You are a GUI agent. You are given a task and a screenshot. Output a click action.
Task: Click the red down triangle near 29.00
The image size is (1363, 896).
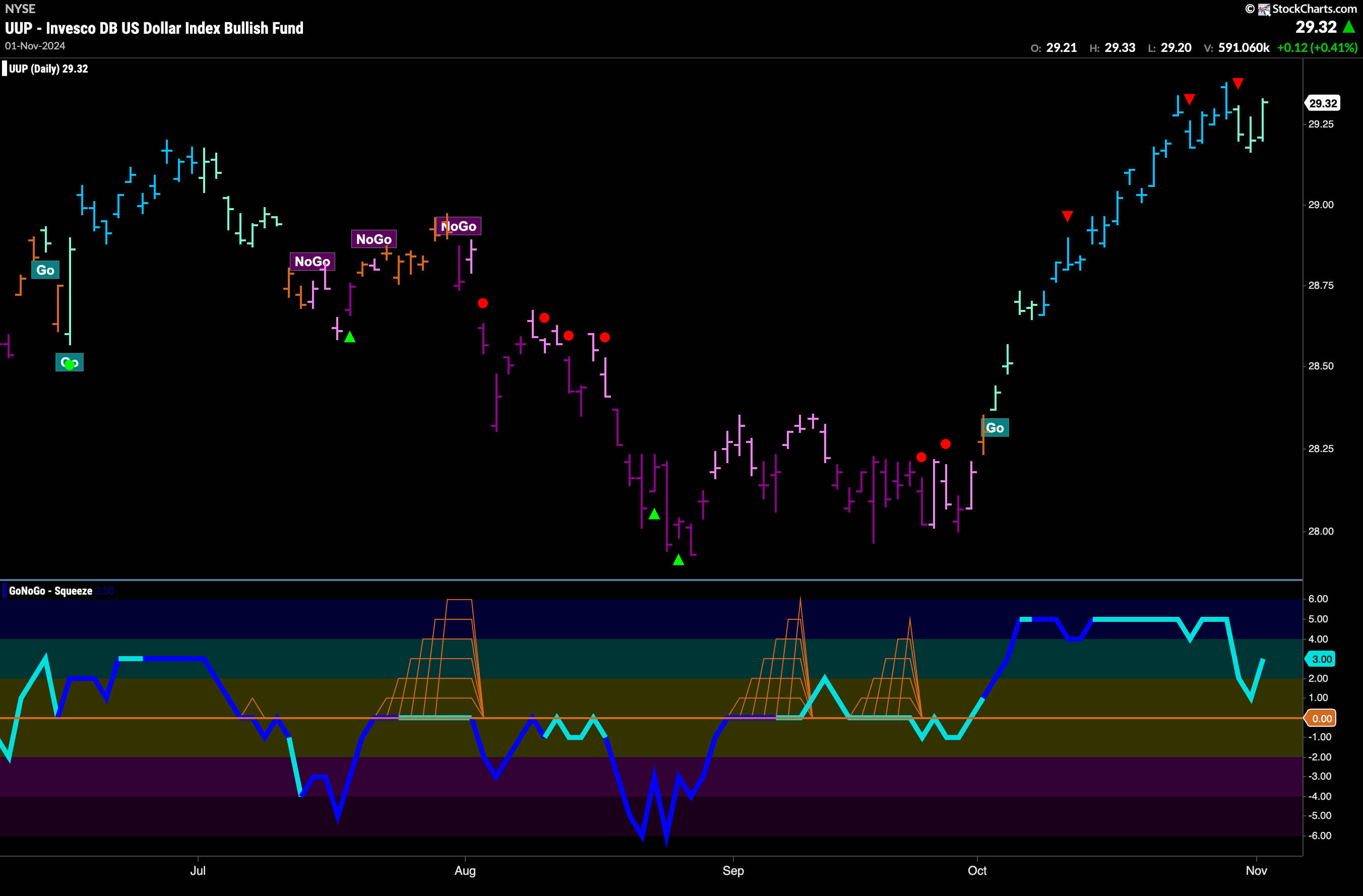click(x=1068, y=216)
